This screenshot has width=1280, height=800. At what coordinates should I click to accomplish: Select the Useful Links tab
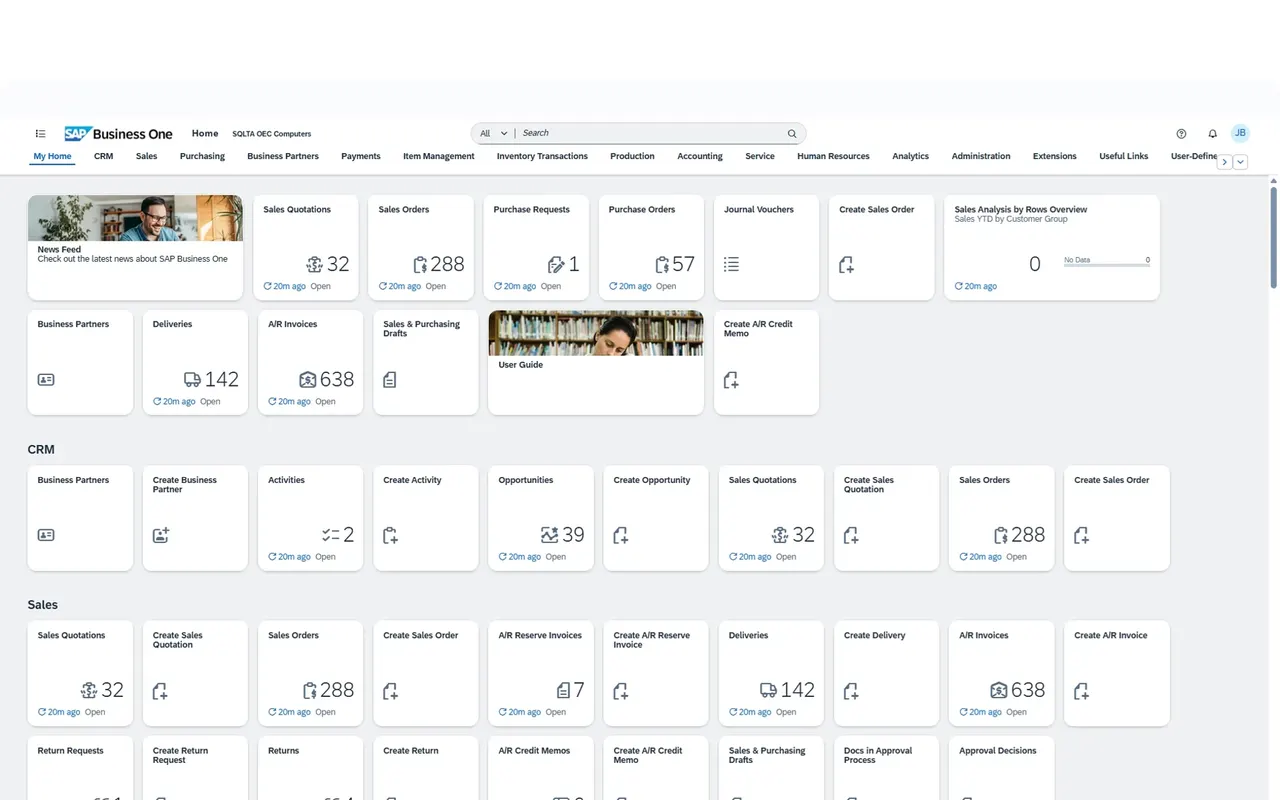1124,156
